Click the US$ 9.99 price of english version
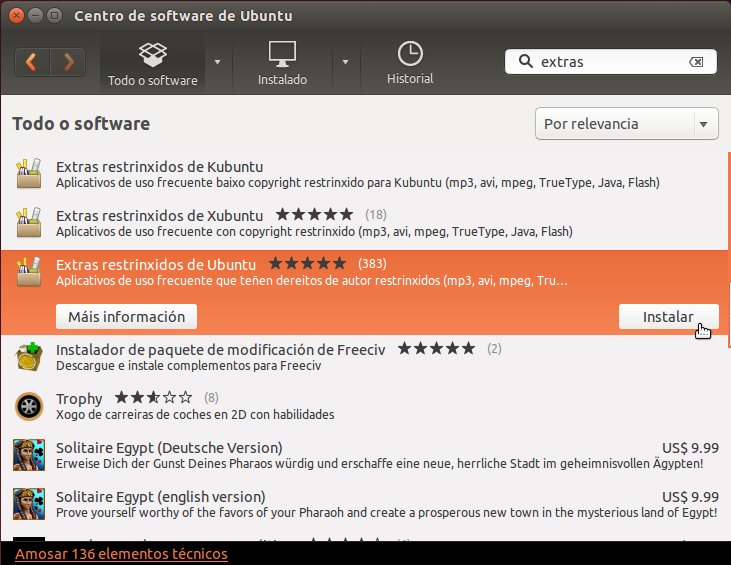The image size is (731, 565). click(x=690, y=497)
